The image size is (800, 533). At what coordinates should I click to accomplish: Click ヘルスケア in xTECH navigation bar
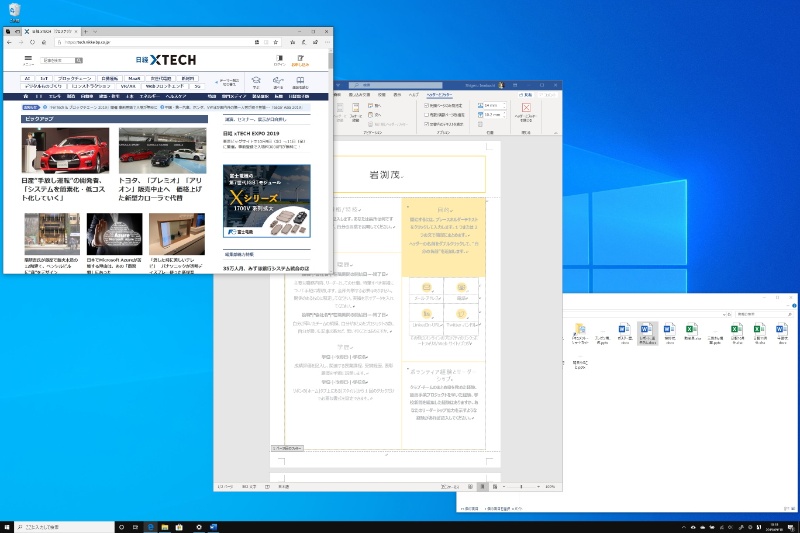click(x=176, y=96)
